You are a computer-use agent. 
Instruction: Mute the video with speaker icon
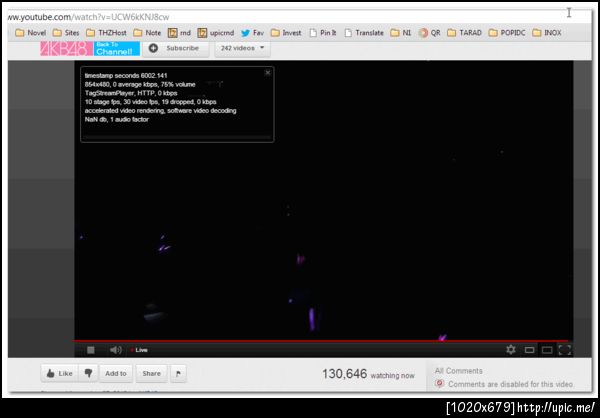click(116, 350)
